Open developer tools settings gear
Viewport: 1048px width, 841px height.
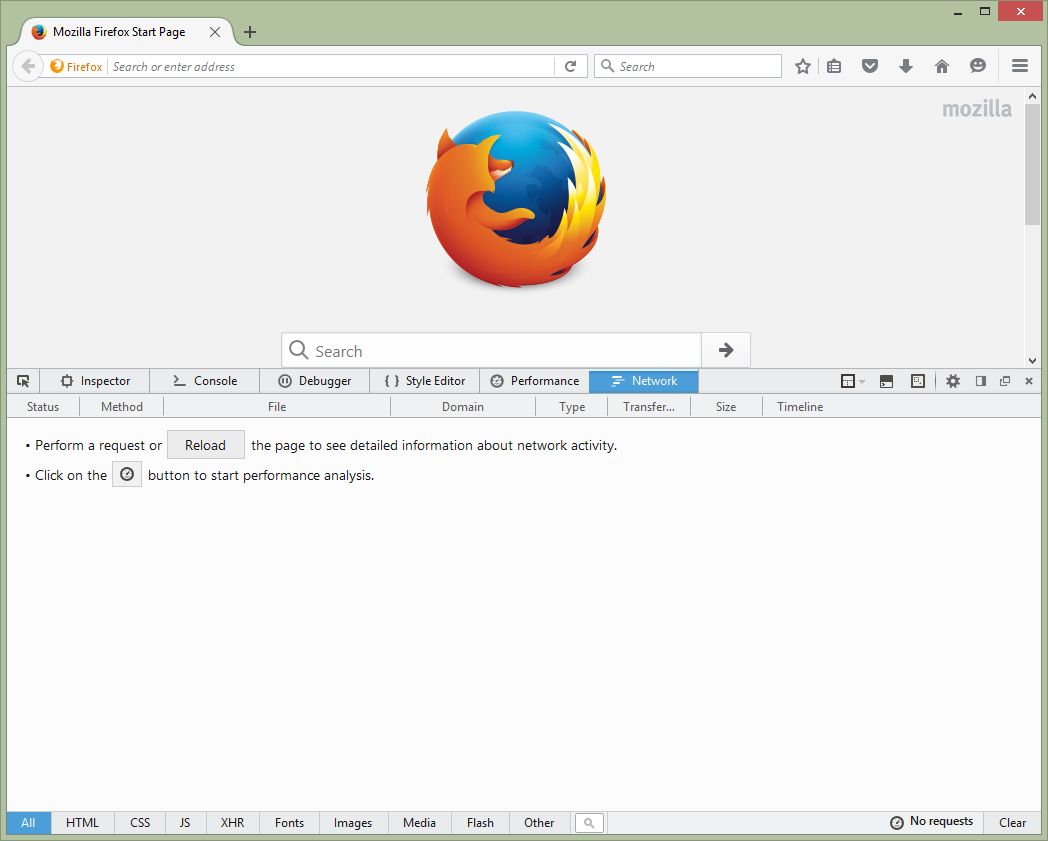click(952, 381)
